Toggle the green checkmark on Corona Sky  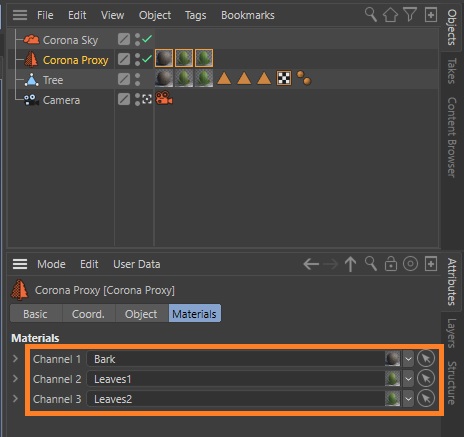tap(147, 39)
